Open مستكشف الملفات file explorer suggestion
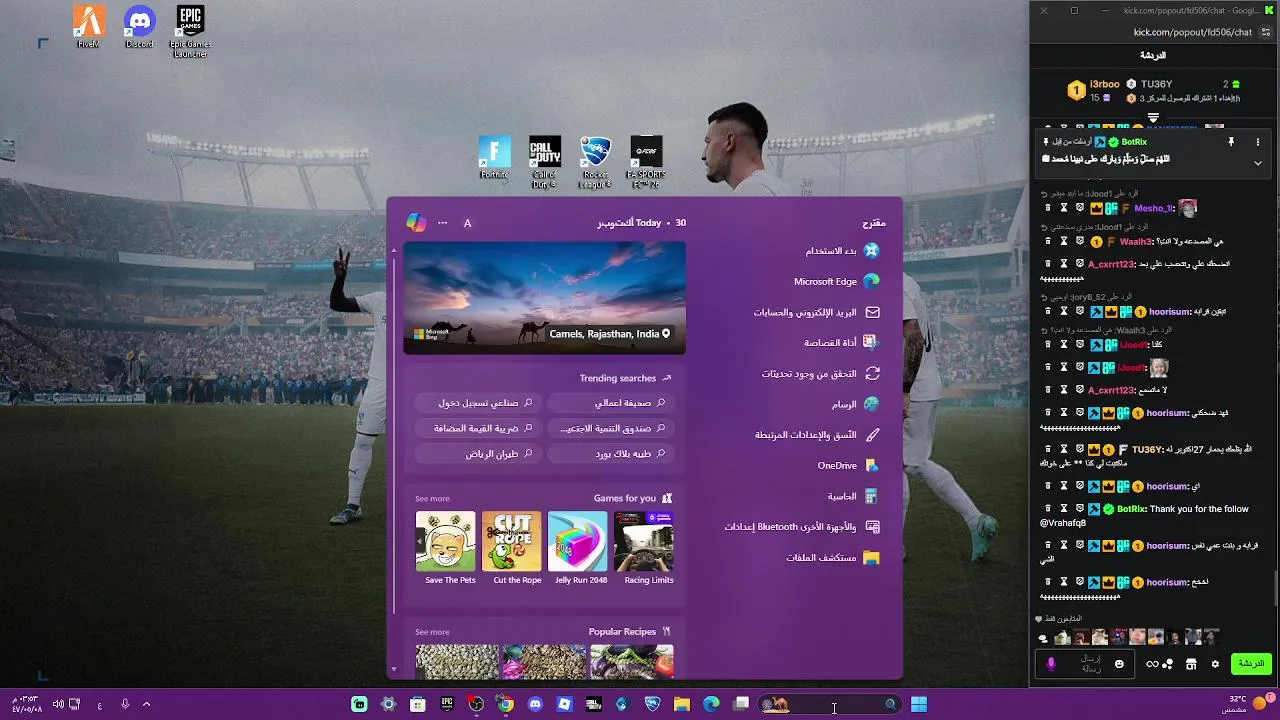This screenshot has width=1280, height=720. (833, 558)
